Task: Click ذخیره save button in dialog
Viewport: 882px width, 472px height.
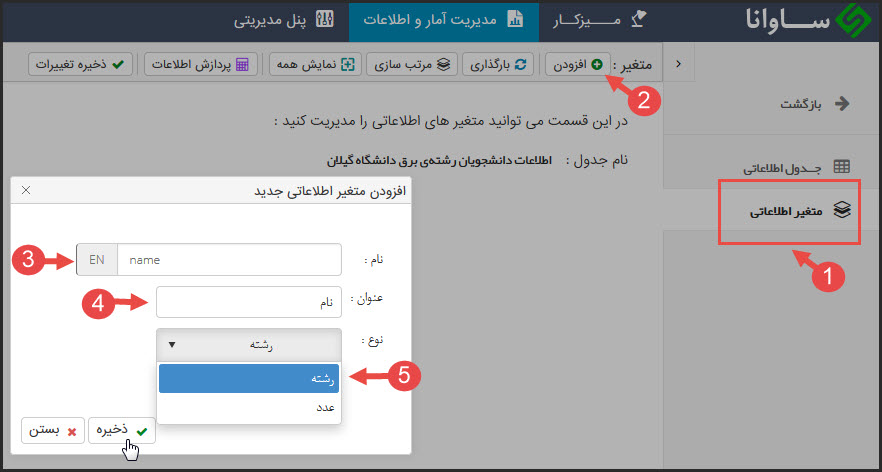Action: coord(122,431)
